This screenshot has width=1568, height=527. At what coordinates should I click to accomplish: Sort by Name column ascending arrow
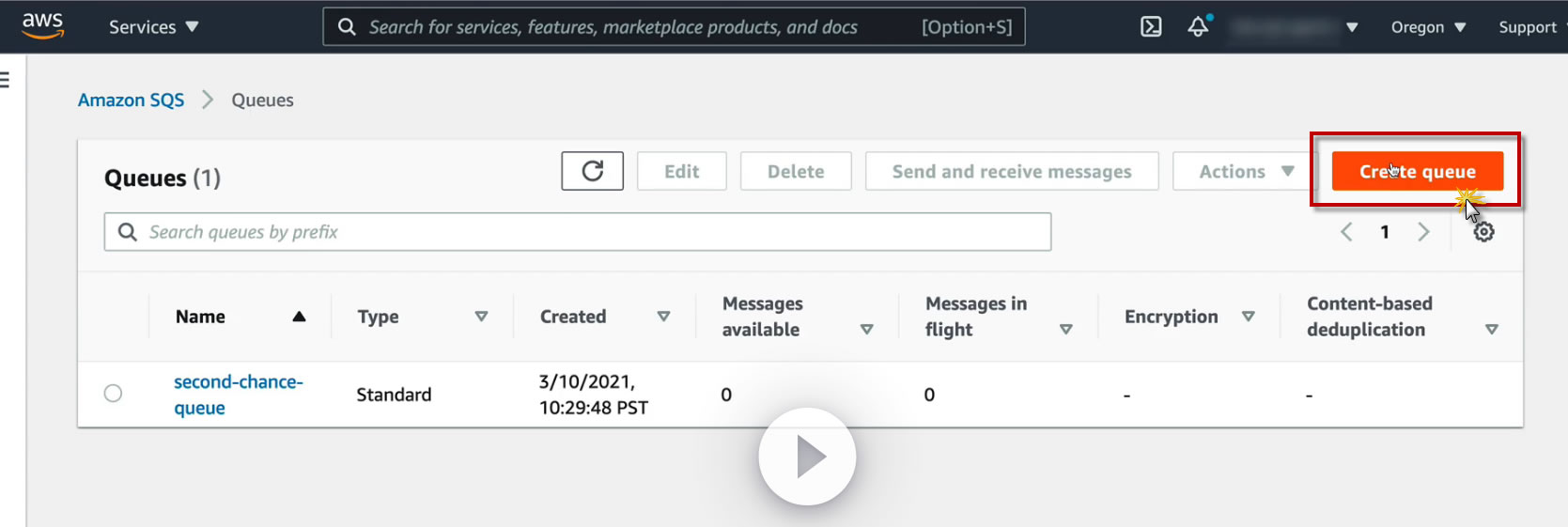pos(299,317)
